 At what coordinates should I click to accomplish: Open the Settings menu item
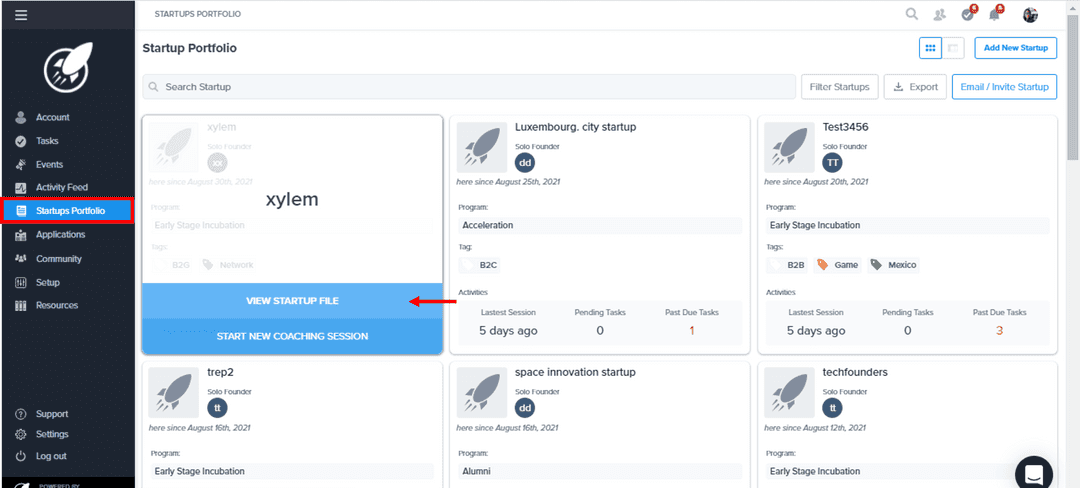click(52, 434)
